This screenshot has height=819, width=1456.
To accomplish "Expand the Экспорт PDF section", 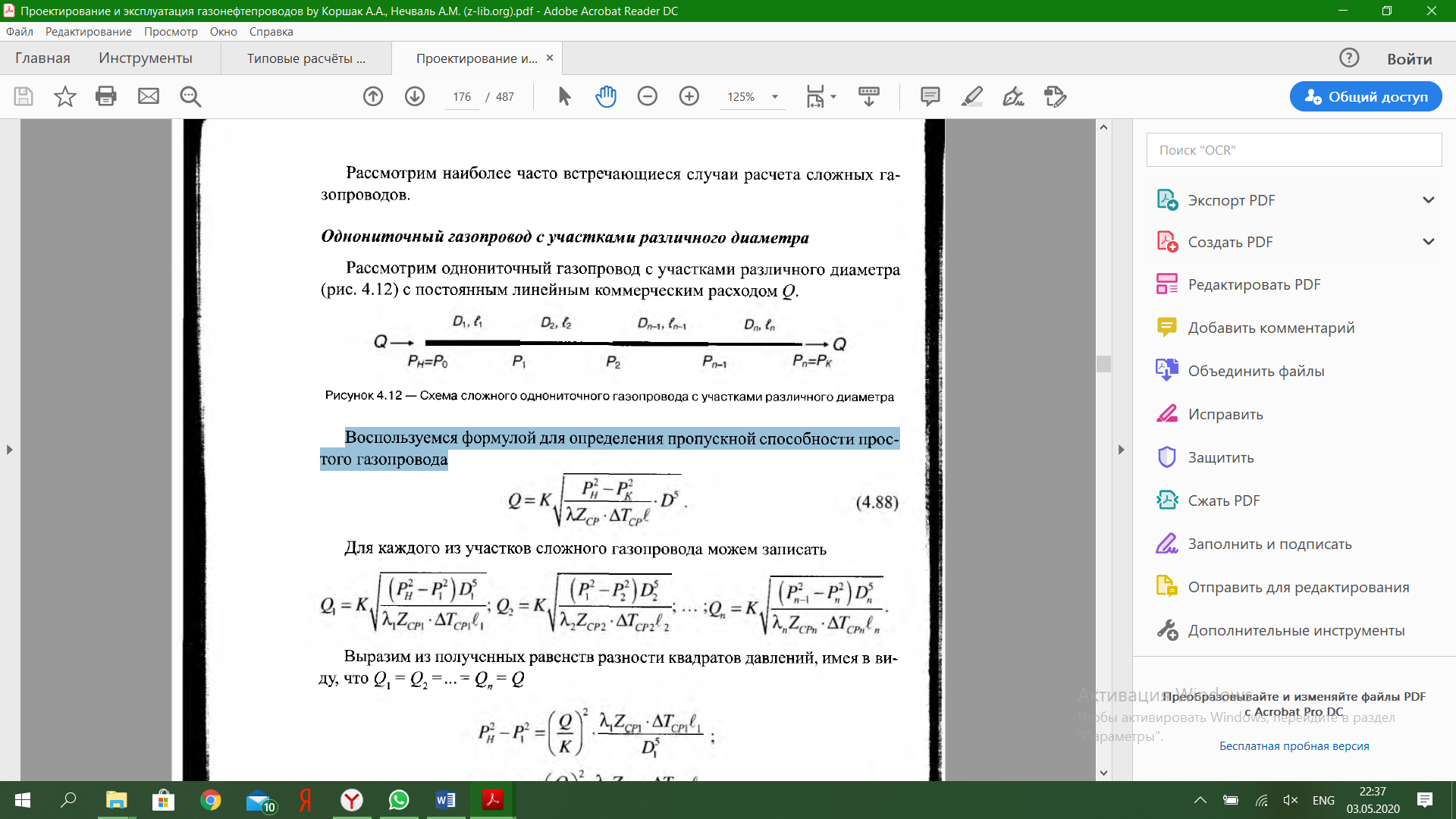I will [x=1429, y=200].
